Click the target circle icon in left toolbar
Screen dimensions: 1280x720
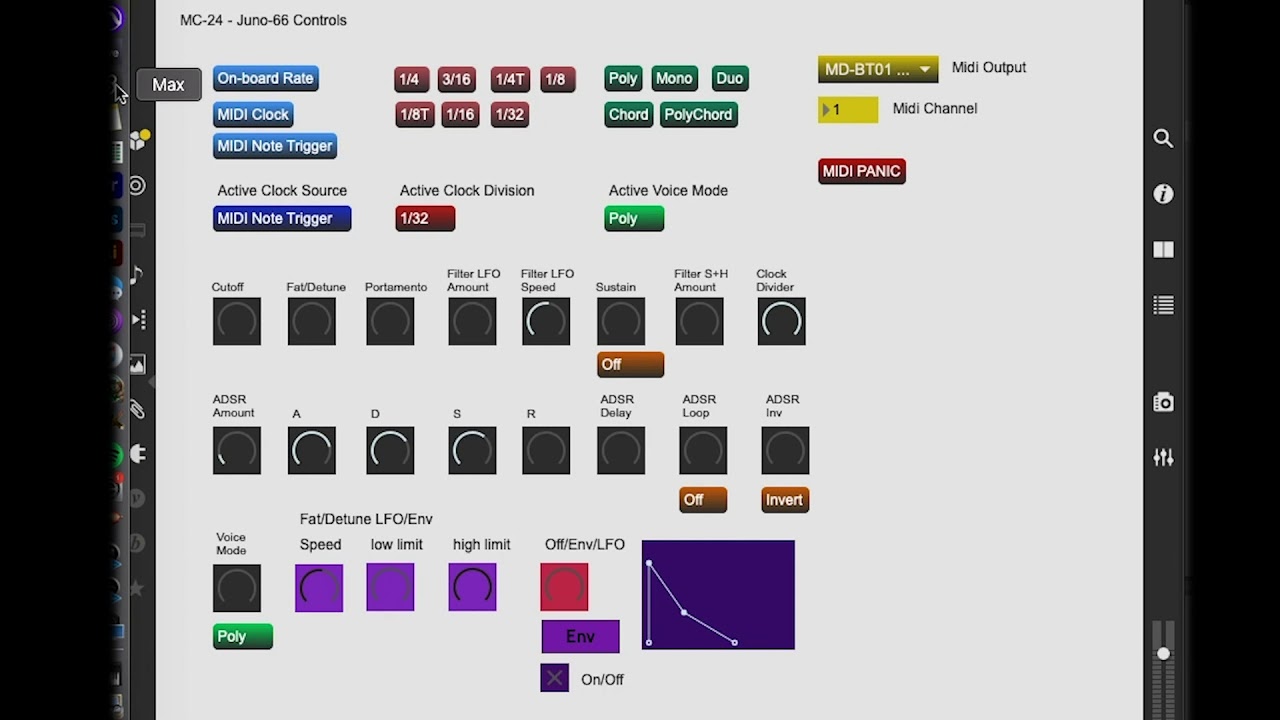click(x=137, y=186)
